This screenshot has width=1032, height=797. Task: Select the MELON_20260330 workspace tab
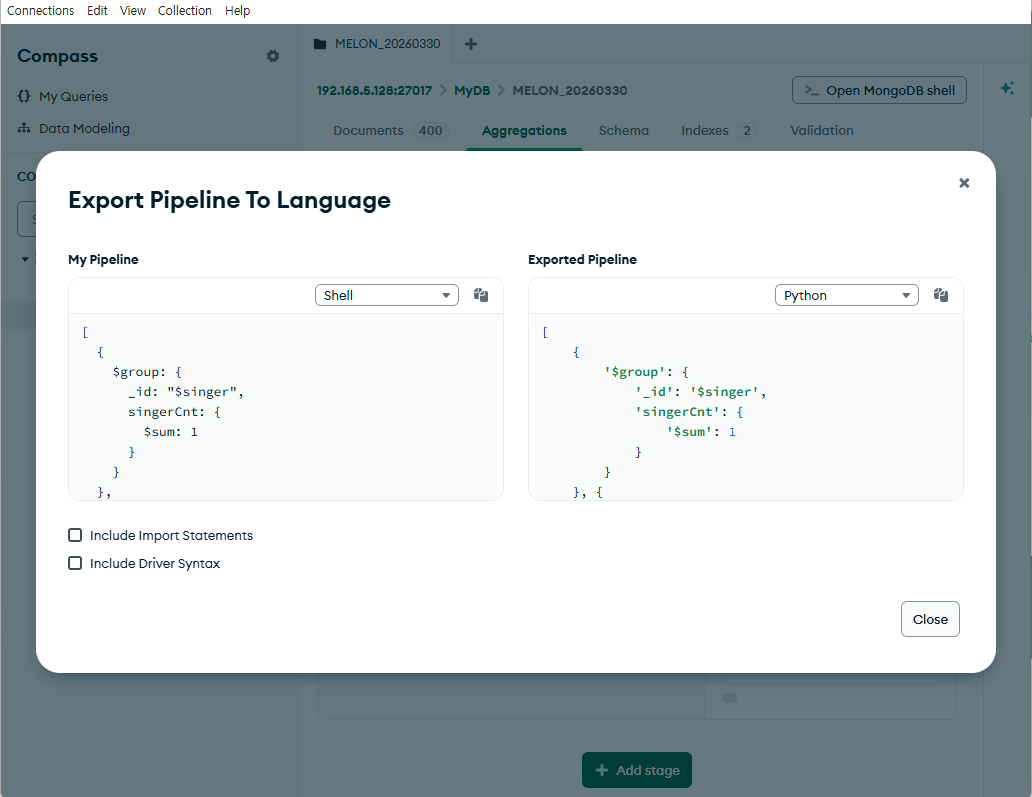coord(378,43)
